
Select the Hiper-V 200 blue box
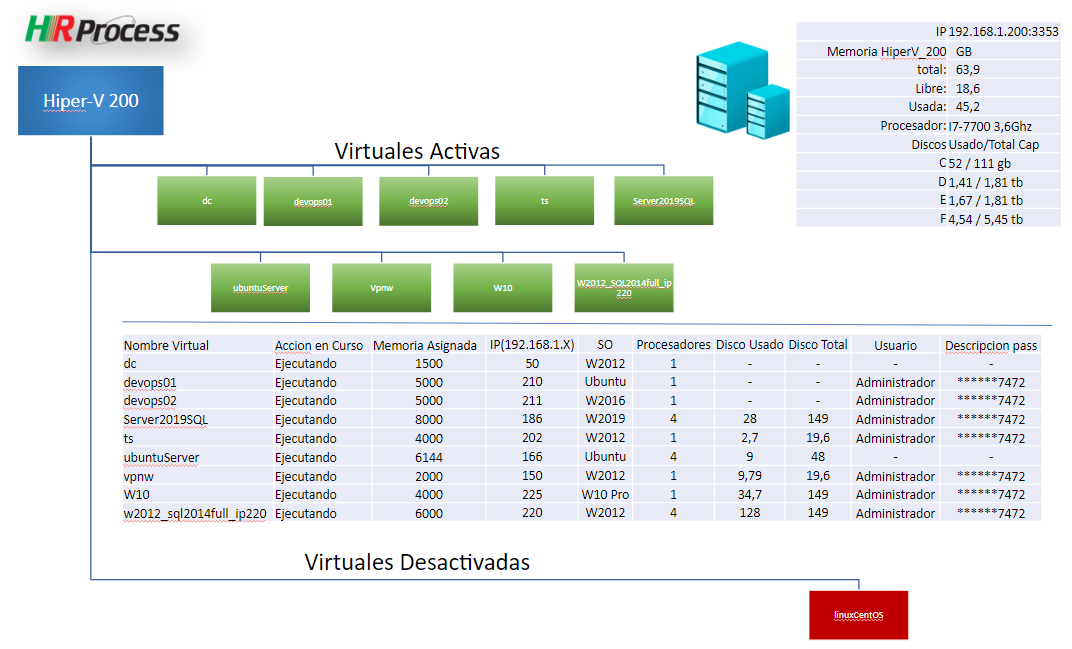click(91, 101)
